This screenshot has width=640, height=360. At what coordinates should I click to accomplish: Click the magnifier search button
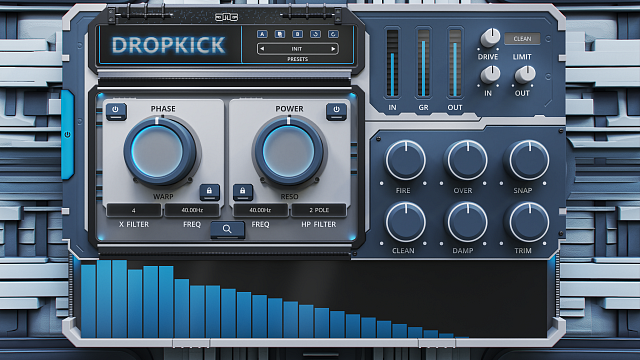pos(227,229)
